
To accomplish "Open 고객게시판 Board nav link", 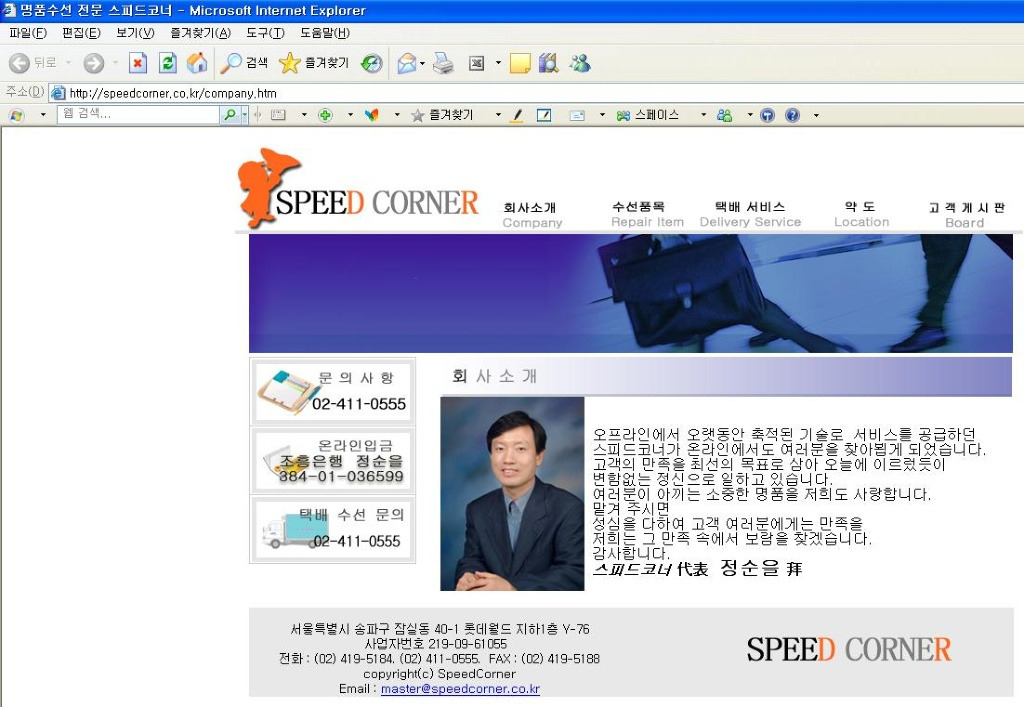I will [966, 215].
